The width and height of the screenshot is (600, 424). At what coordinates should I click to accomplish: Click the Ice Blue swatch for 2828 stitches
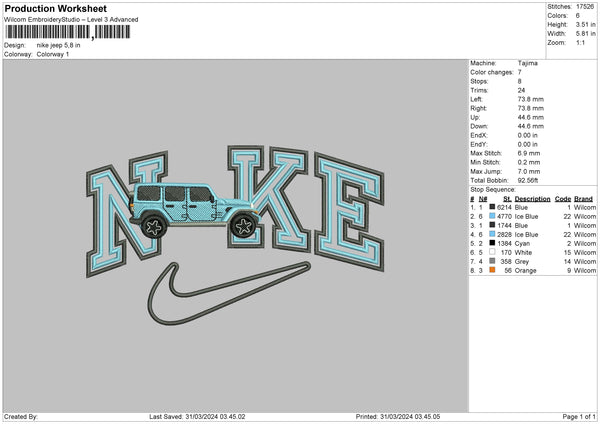(492, 234)
